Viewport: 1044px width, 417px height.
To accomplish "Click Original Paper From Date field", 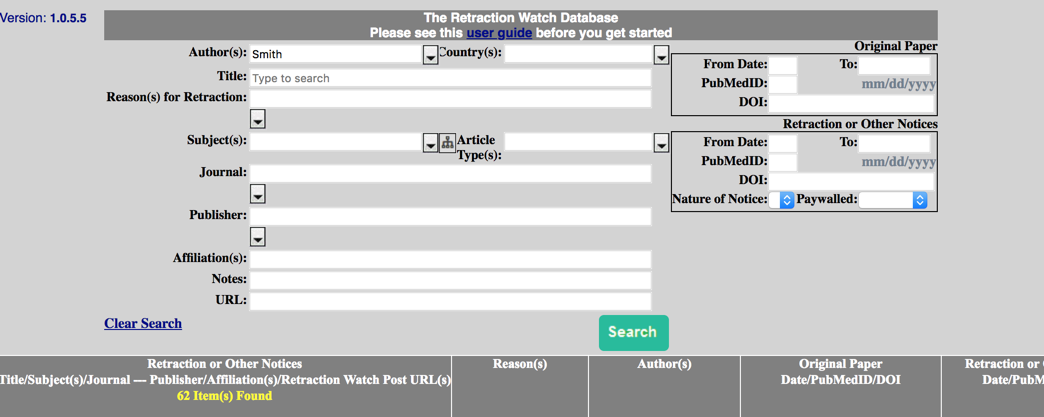I will [782, 65].
